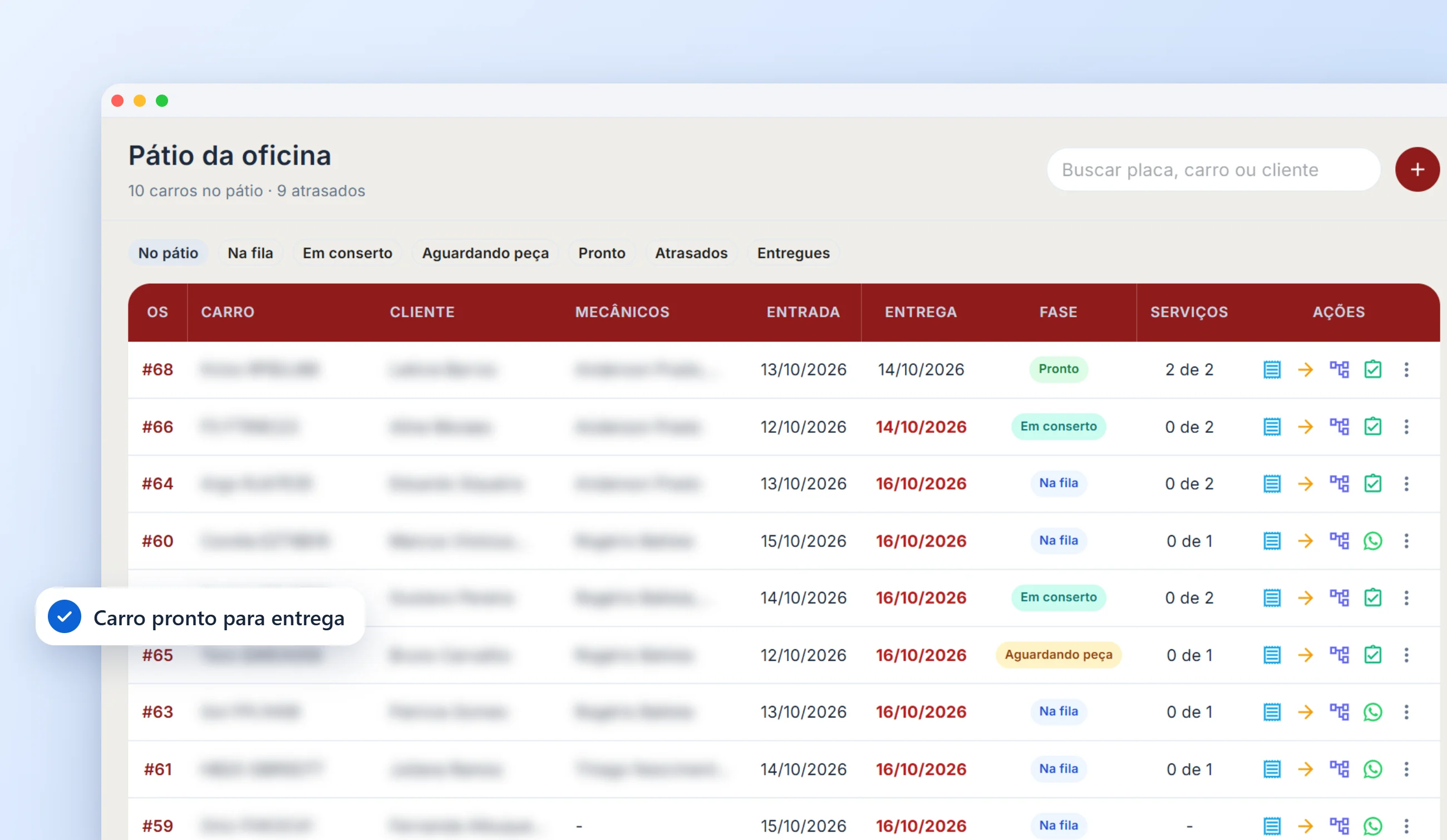Open the three-dot menu for OS #68
The image size is (1447, 840).
pos(1406,369)
